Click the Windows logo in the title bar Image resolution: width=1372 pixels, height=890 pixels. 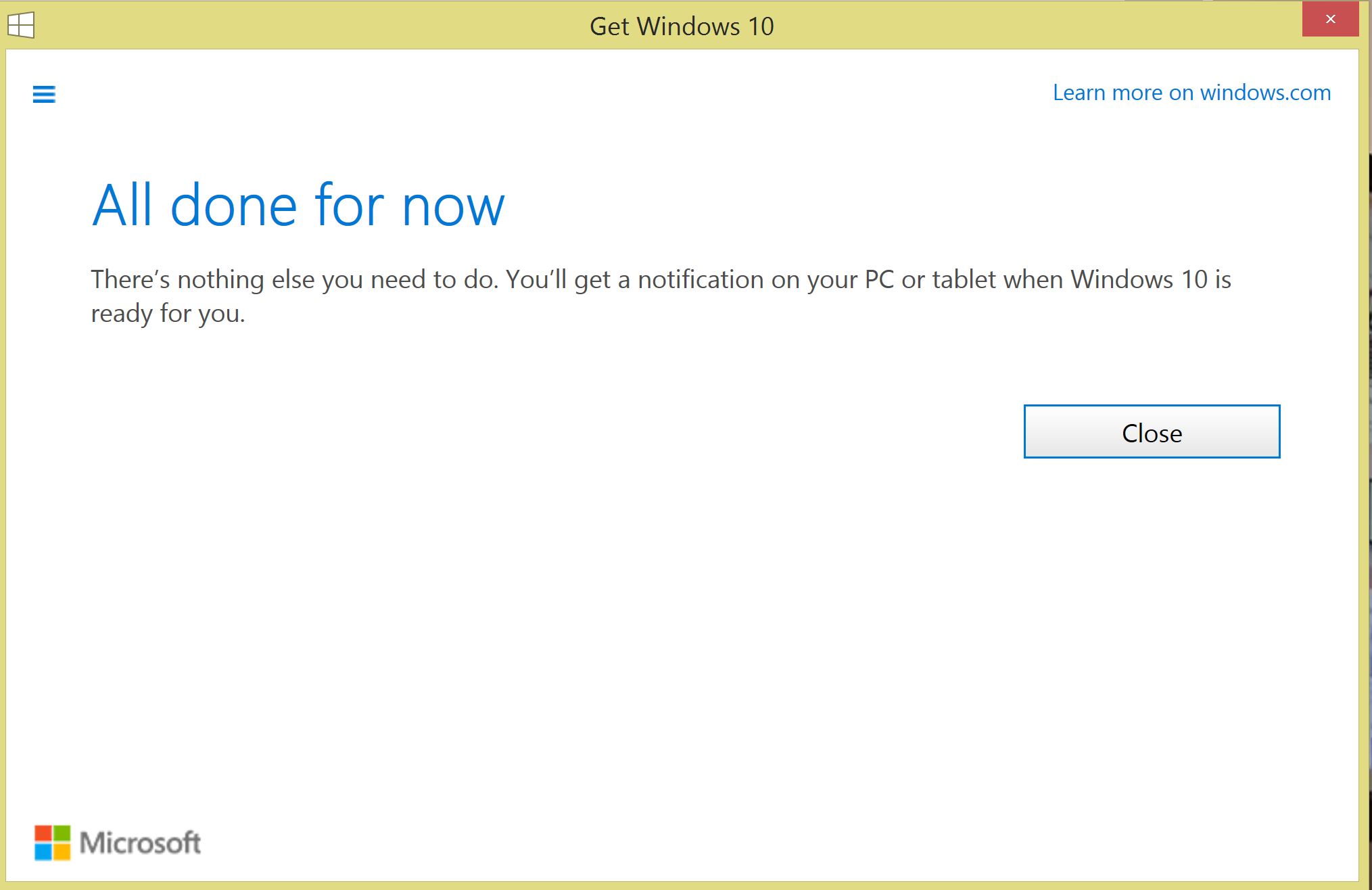tap(22, 26)
